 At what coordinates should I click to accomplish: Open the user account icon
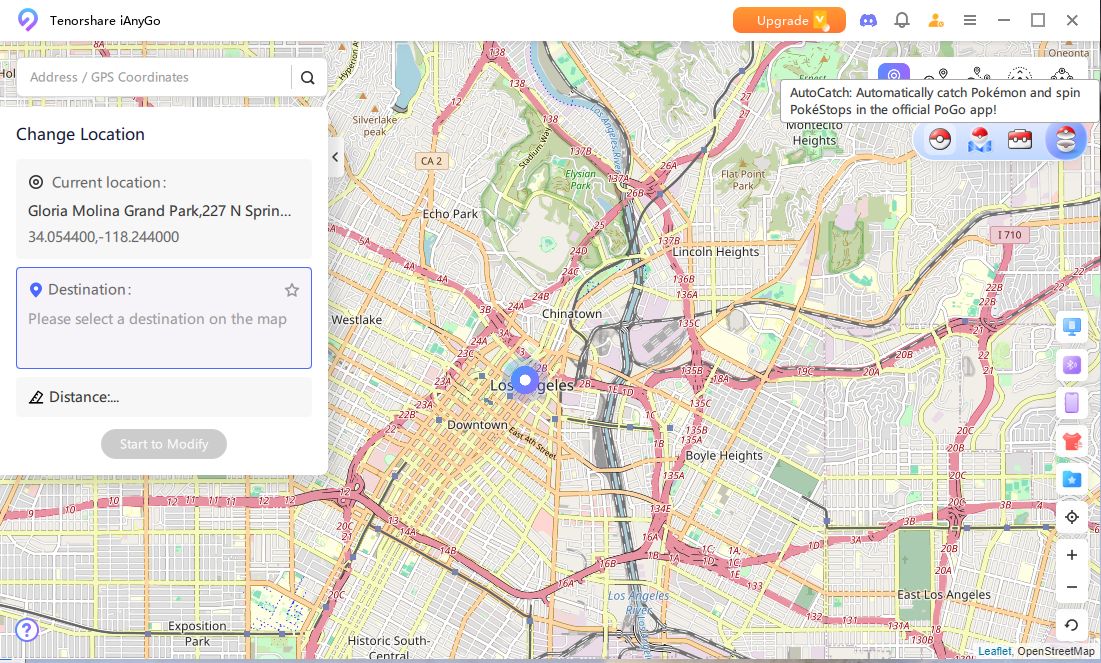pos(936,20)
